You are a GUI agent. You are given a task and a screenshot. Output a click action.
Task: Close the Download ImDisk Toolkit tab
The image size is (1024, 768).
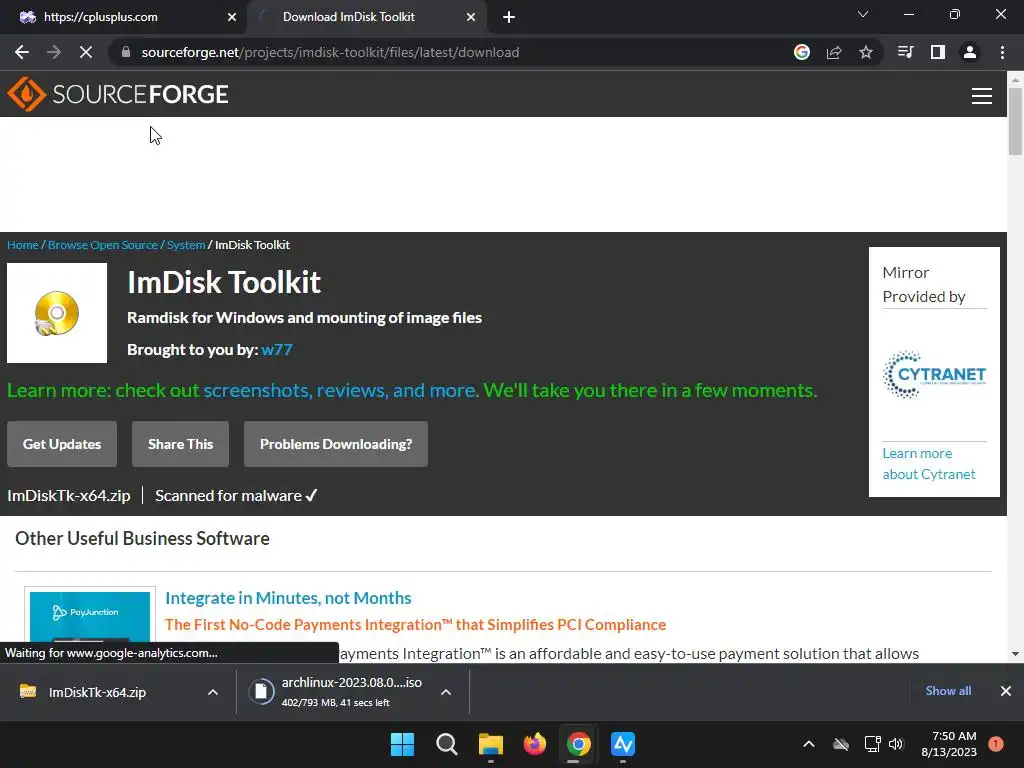click(471, 17)
